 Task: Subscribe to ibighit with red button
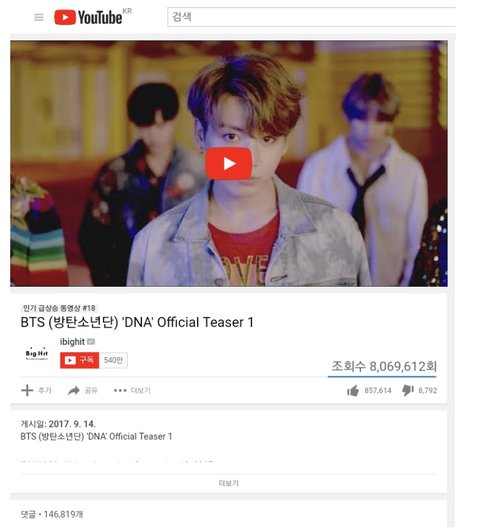click(79, 360)
